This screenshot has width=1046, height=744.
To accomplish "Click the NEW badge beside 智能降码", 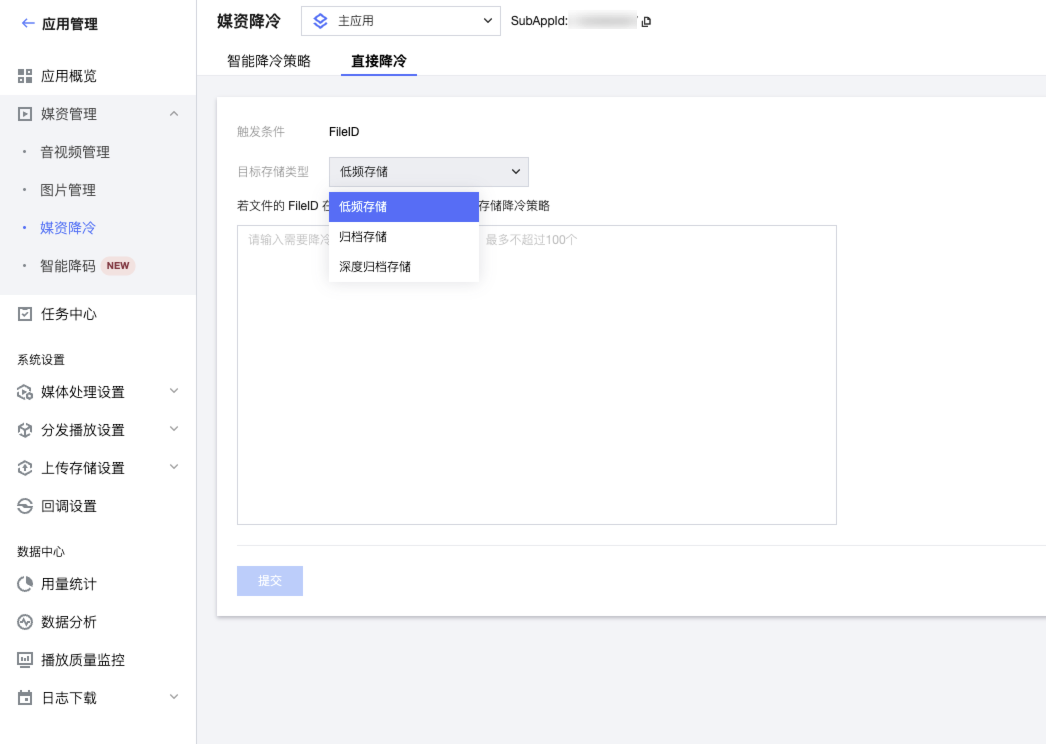I will (118, 266).
